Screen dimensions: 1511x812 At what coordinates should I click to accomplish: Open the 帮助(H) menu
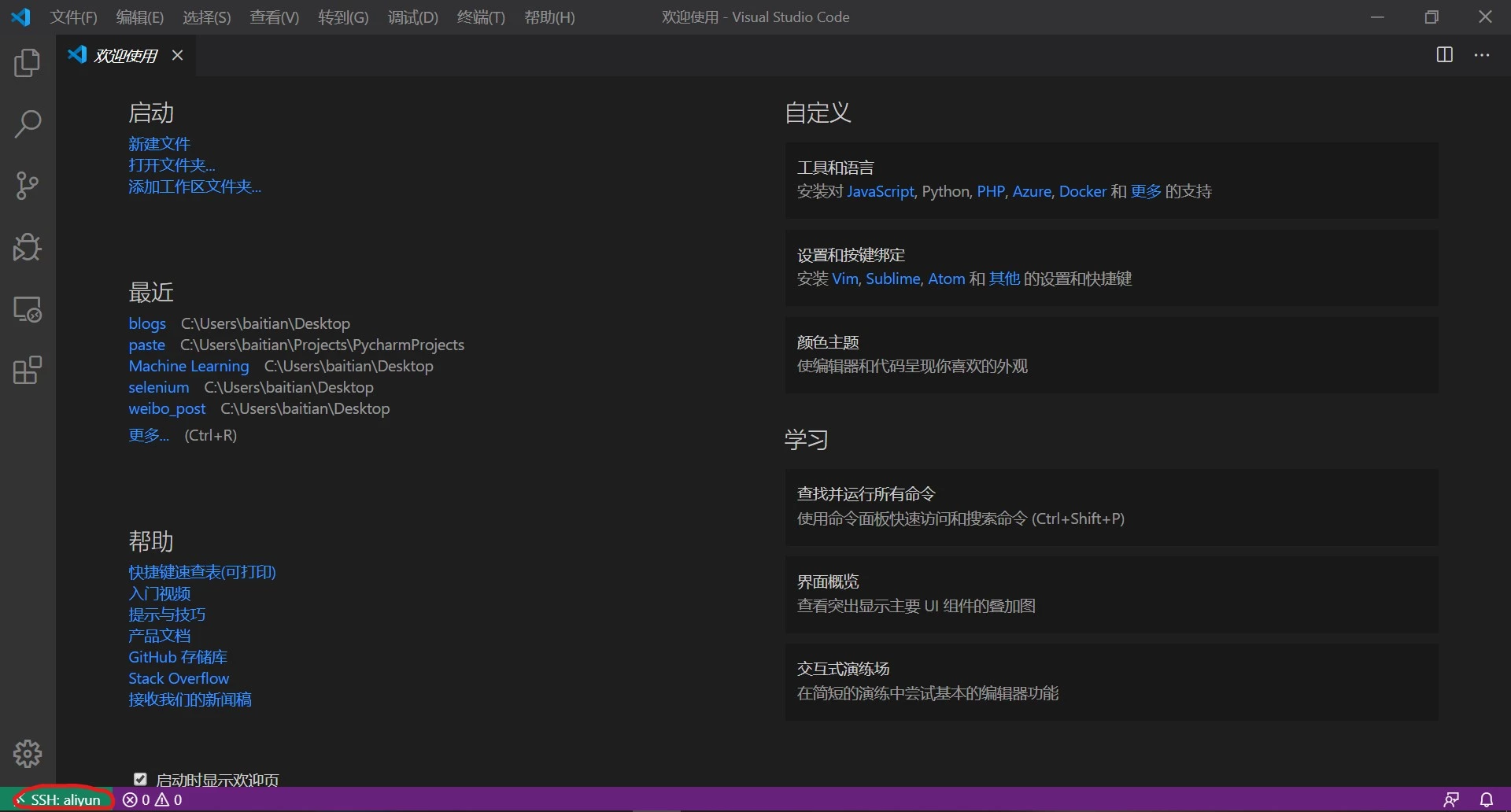click(549, 17)
